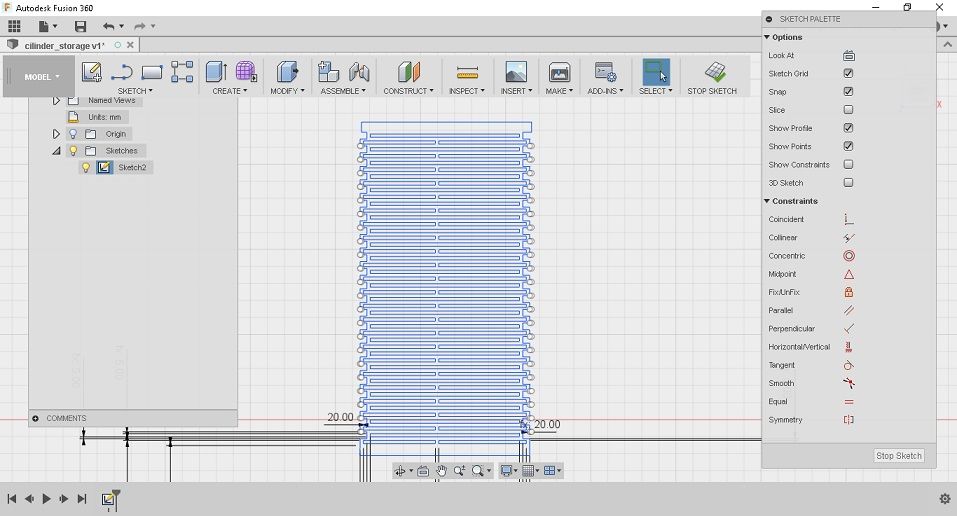Click the Construct plane icon
The image size is (957, 516).
point(408,71)
